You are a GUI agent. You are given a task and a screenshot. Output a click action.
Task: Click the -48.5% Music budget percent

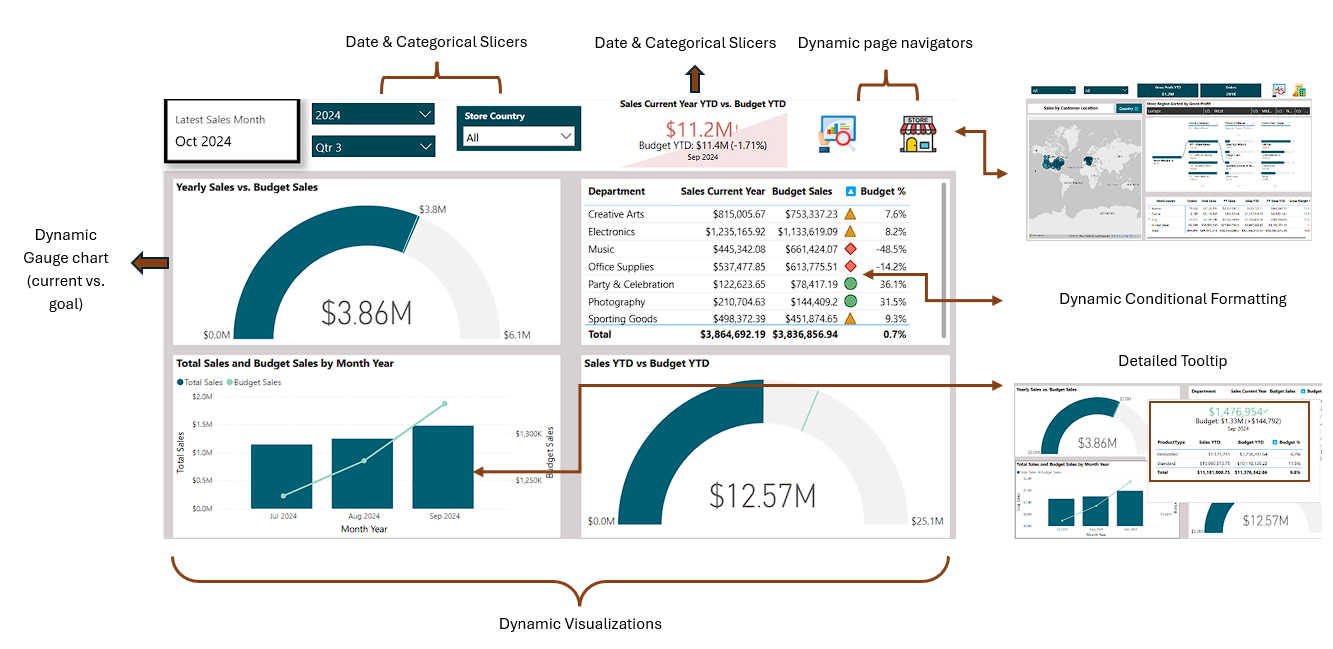click(x=890, y=249)
